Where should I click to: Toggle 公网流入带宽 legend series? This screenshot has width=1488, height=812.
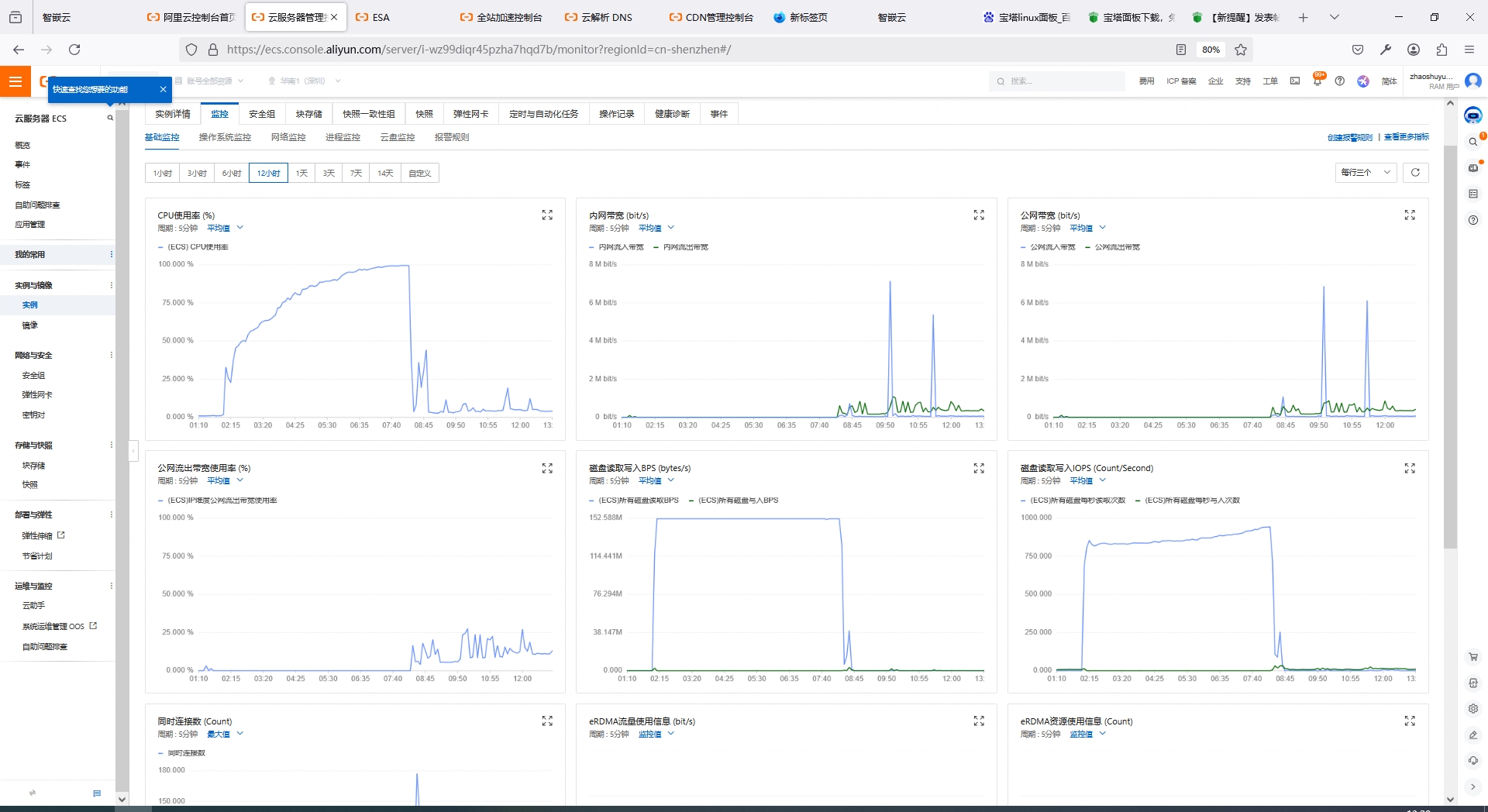click(x=1048, y=247)
